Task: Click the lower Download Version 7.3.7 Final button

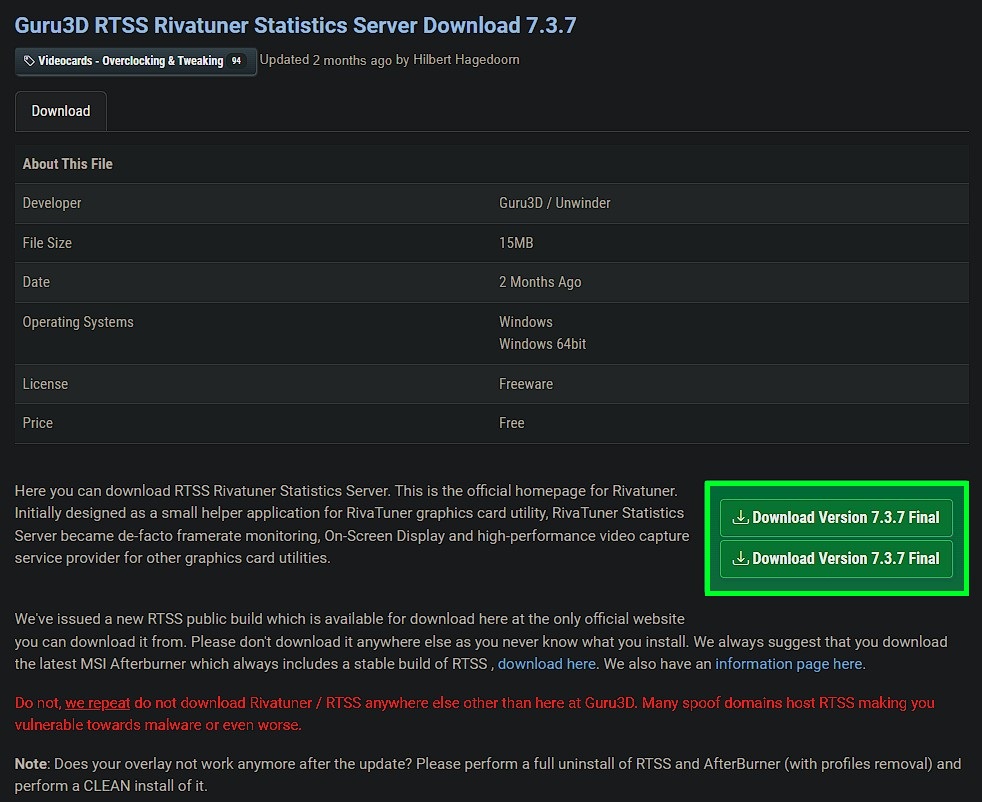Action: click(836, 558)
